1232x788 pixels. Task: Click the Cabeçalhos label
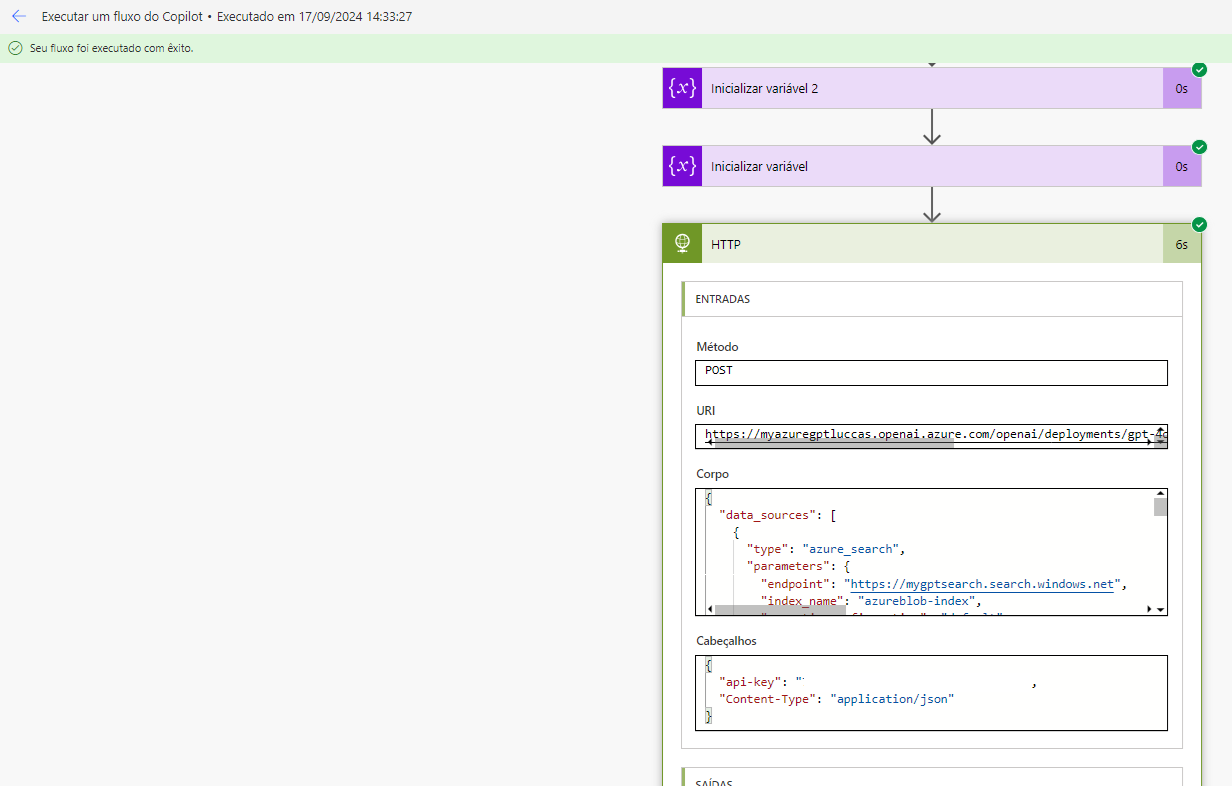[727, 641]
